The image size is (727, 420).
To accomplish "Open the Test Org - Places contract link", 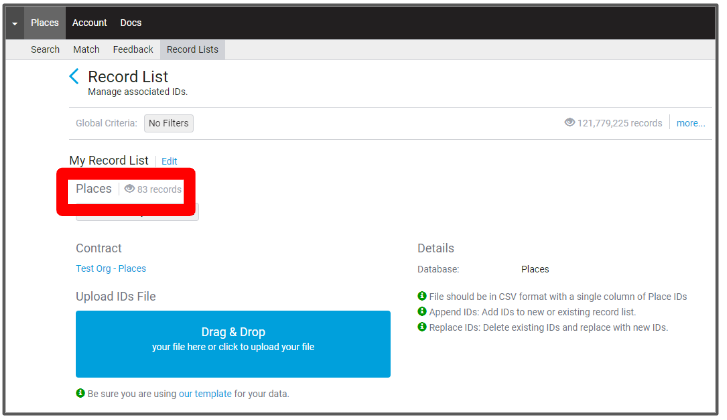I will 111,268.
